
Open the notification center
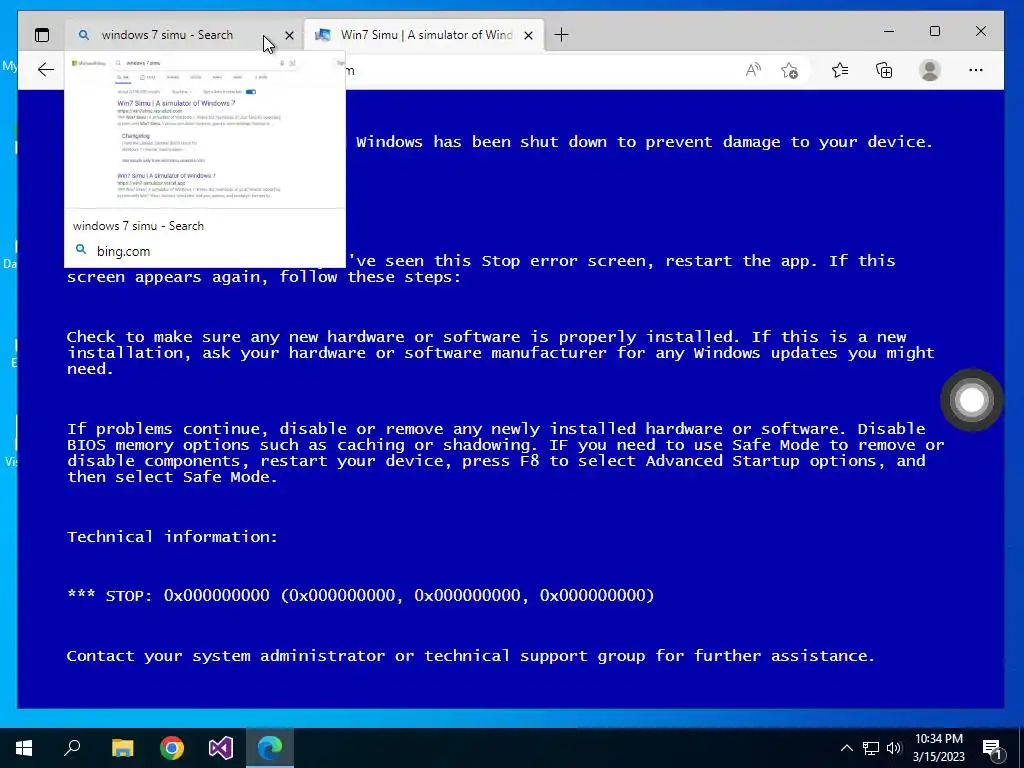coord(992,748)
